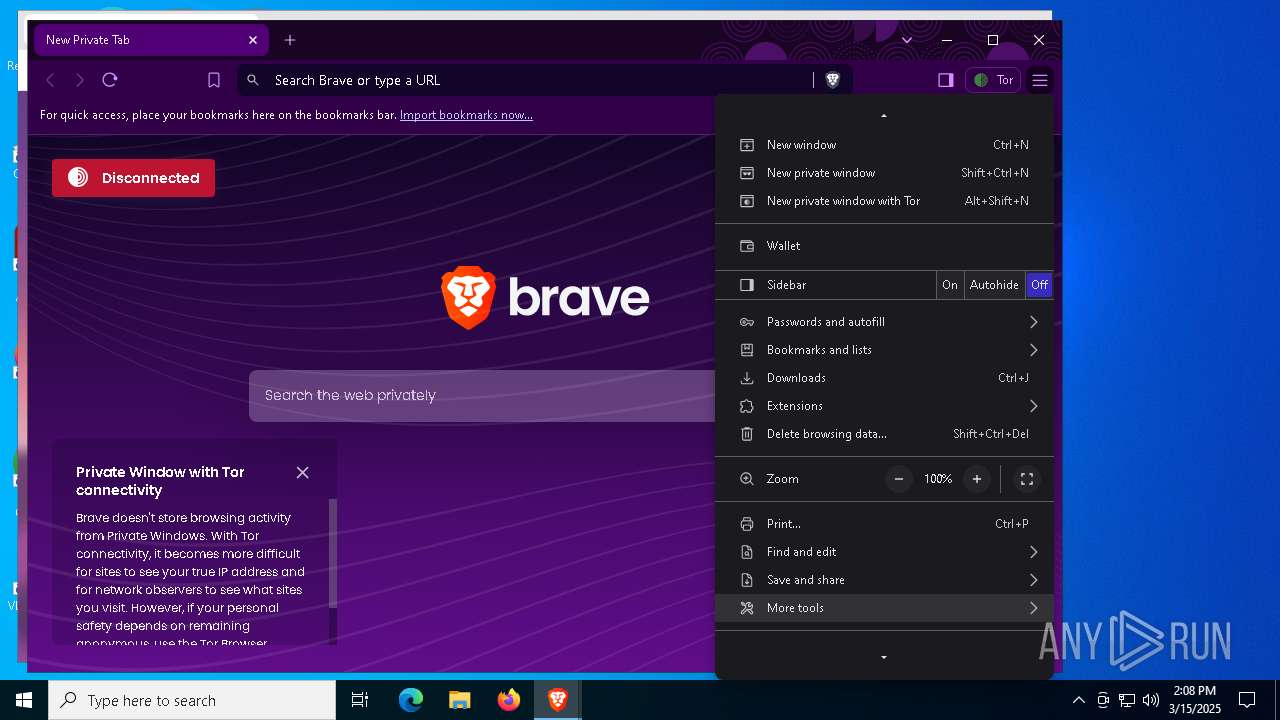Click the Downloads arrow icon
The image size is (1280, 720).
[x=746, y=378]
